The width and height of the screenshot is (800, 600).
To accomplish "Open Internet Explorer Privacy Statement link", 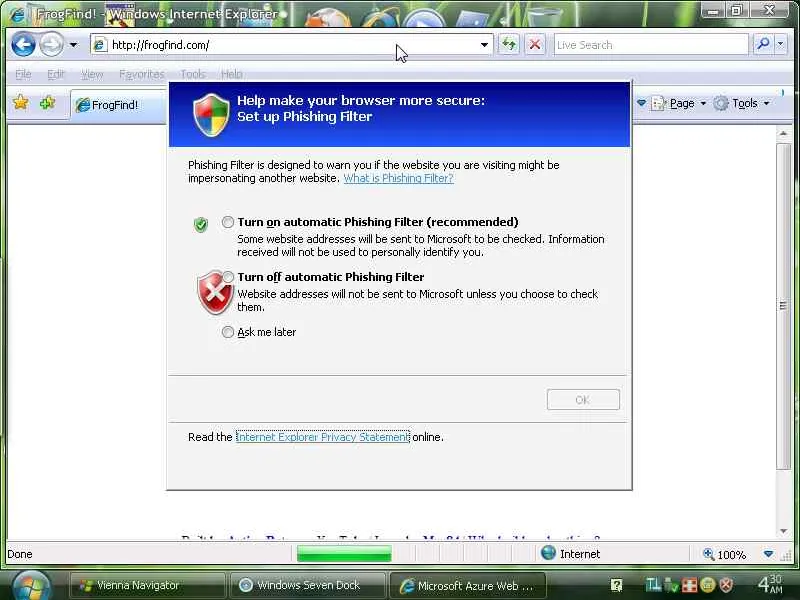I will tap(323, 437).
